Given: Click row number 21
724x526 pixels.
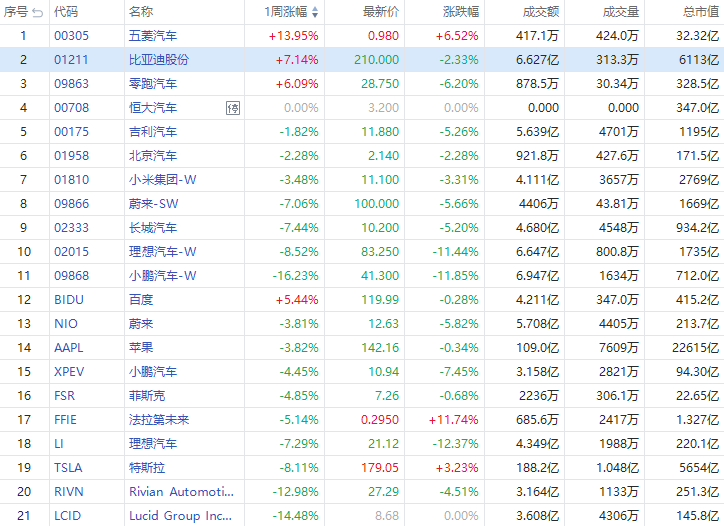Looking at the screenshot, I should [24, 516].
